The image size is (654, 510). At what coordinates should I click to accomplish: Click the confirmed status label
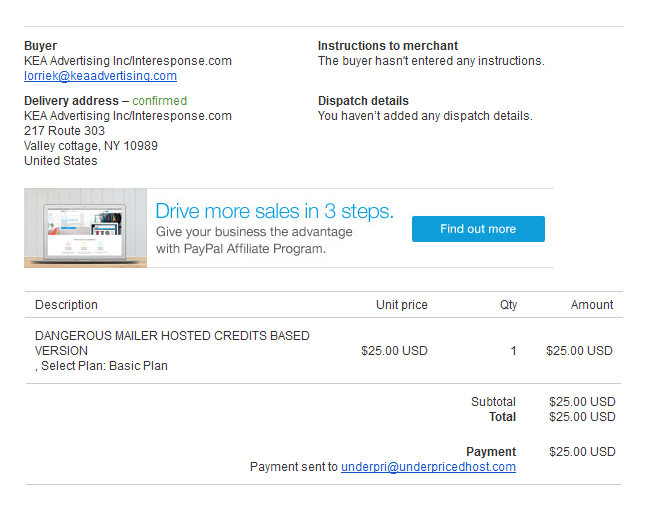pyautogui.click(x=159, y=101)
